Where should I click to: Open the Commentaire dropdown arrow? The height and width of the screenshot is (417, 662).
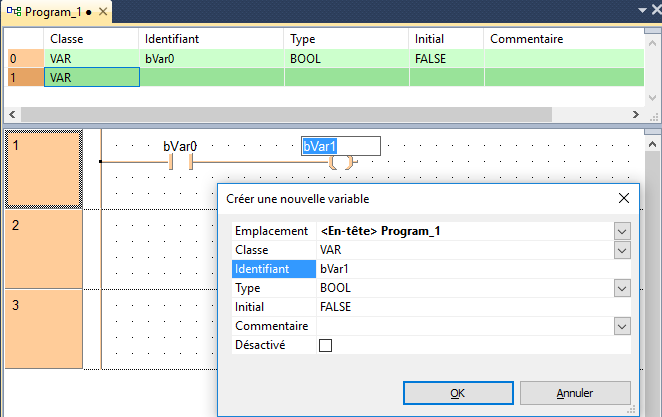[x=622, y=326]
